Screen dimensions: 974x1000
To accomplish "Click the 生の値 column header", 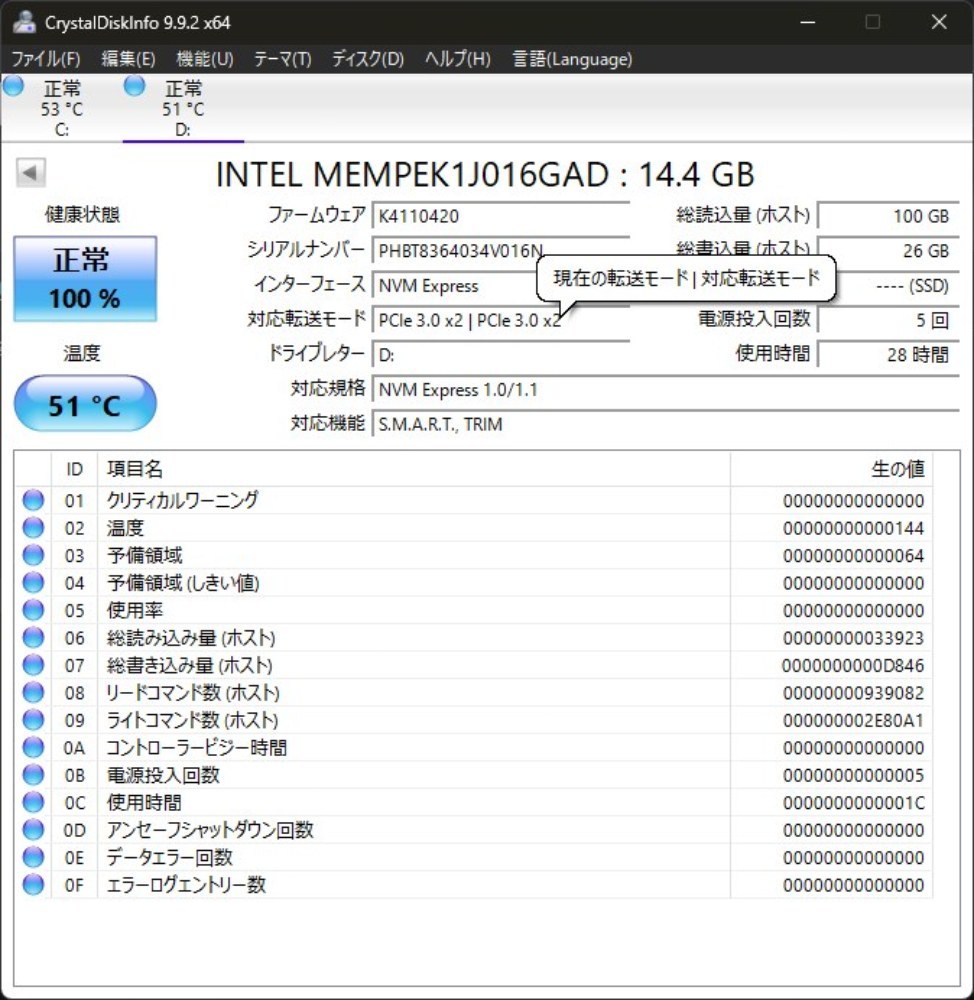I will coord(831,469).
